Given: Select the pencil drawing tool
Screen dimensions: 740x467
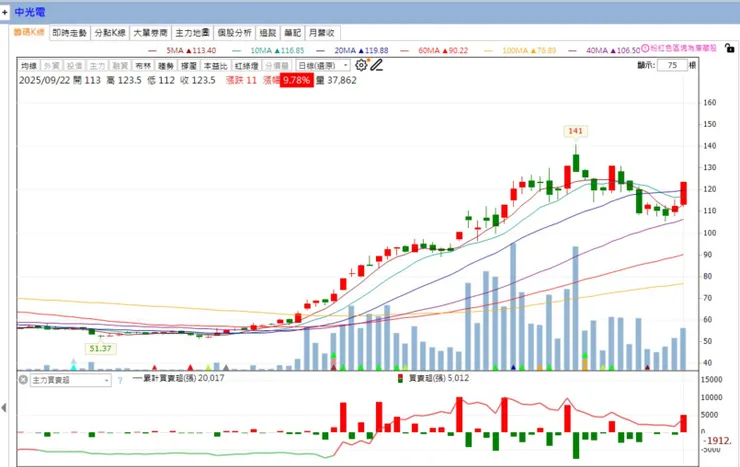Looking at the screenshot, I should pos(376,65).
